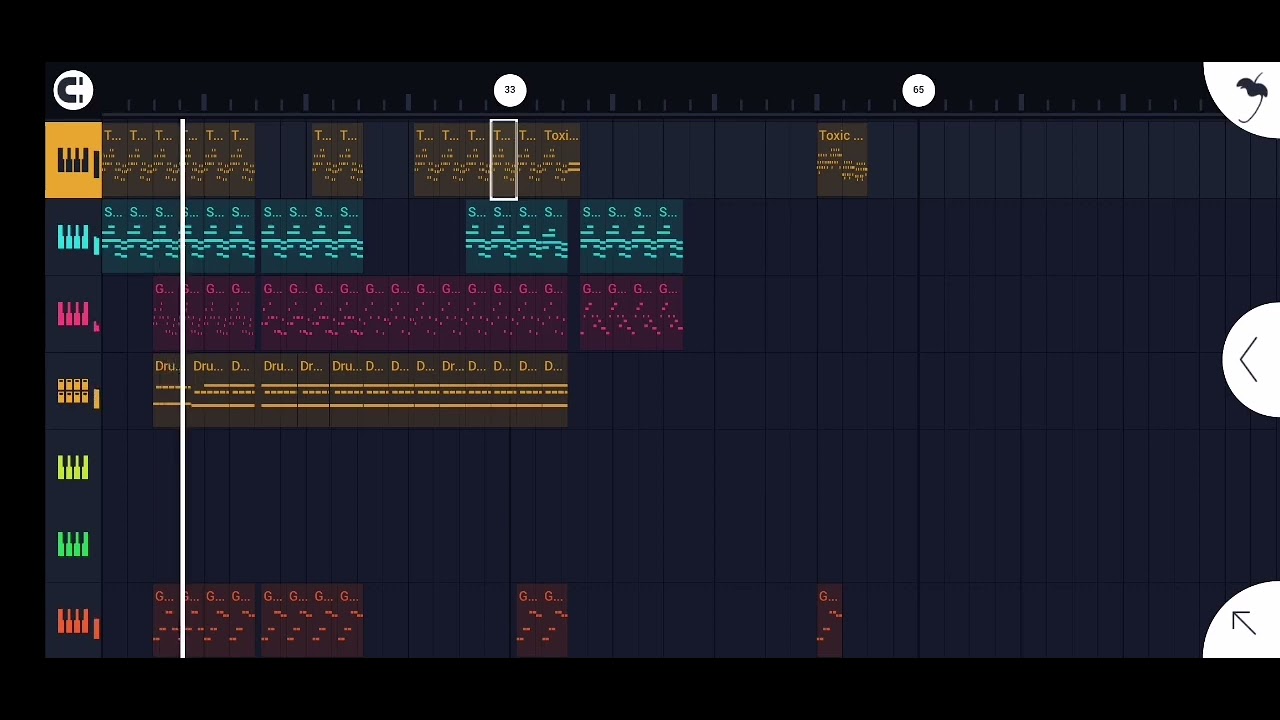The height and width of the screenshot is (720, 1280).
Task: Select the cyan keyboard track icon
Action: (x=73, y=237)
